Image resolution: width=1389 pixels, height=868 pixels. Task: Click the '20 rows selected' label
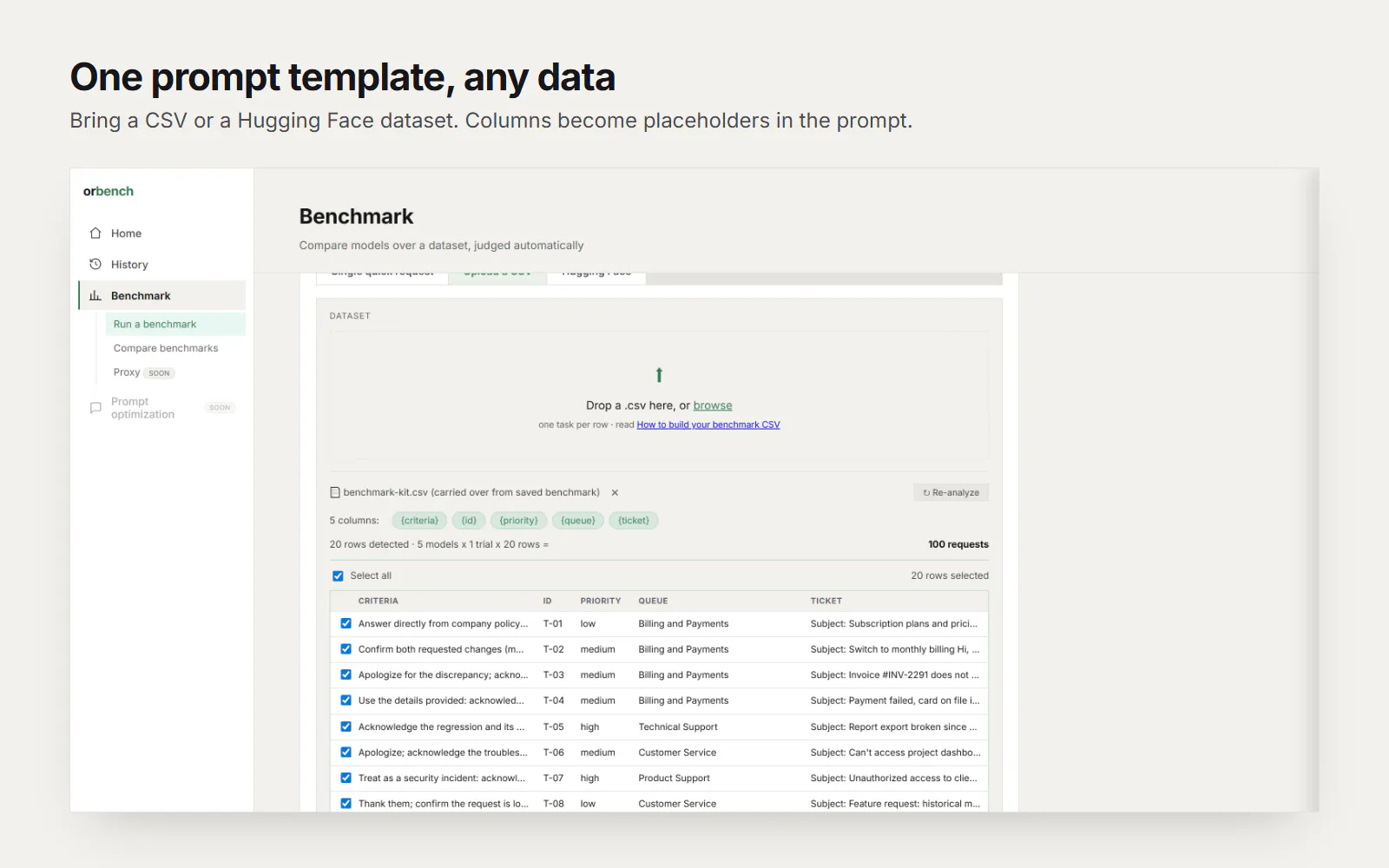pos(950,575)
